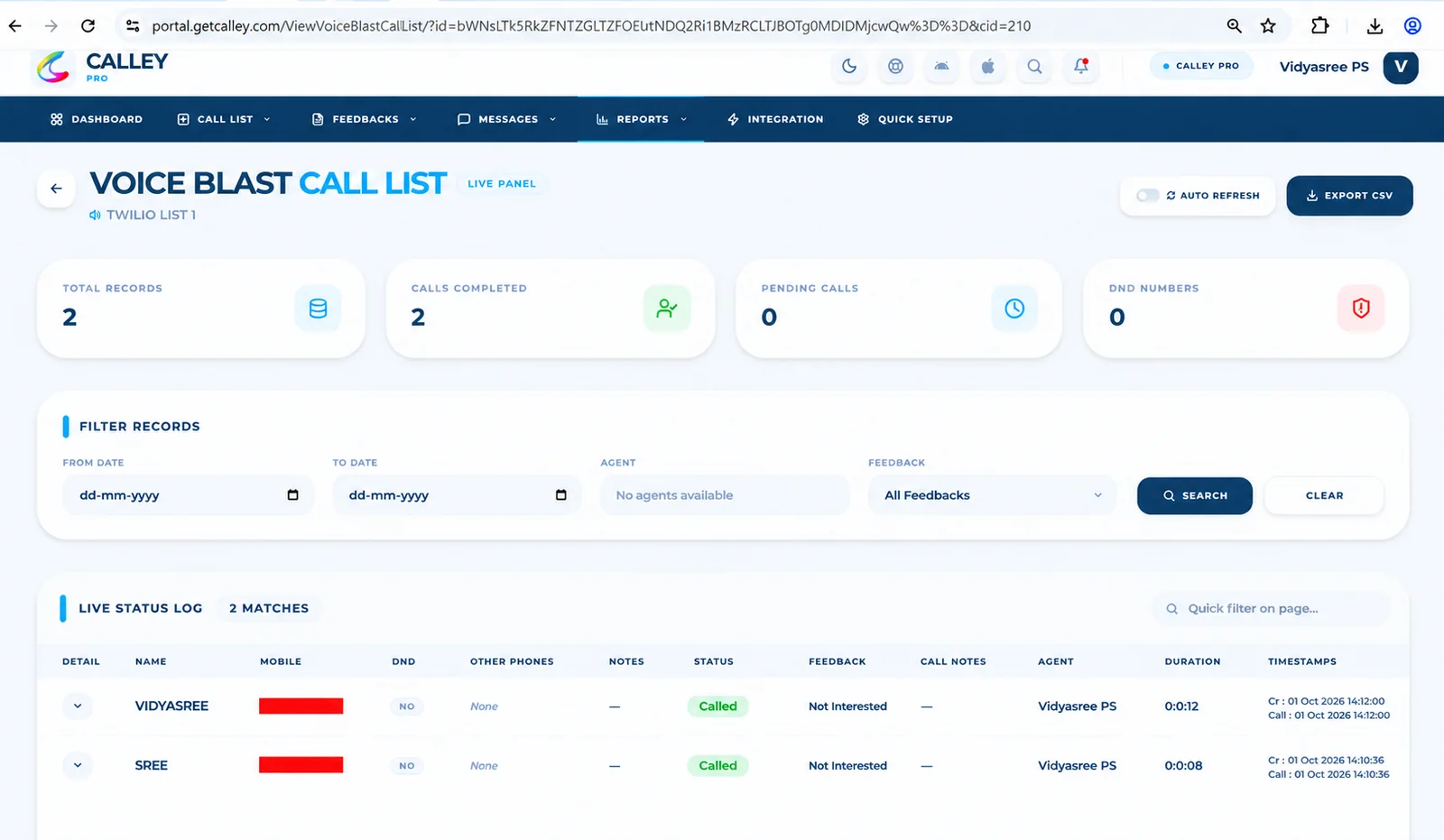Click the DND Numbers shield icon

coord(1361,309)
